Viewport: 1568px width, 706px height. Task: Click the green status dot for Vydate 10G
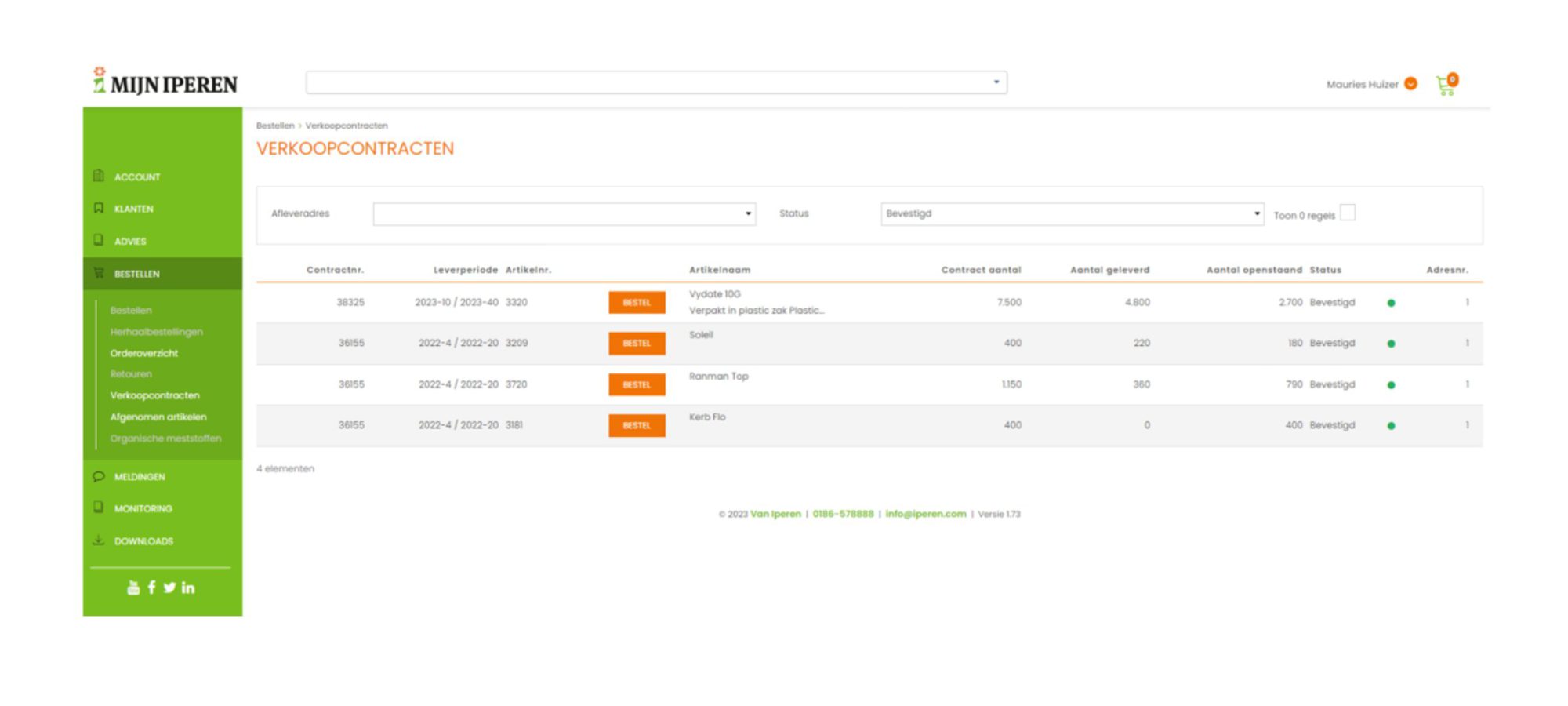point(1391,303)
